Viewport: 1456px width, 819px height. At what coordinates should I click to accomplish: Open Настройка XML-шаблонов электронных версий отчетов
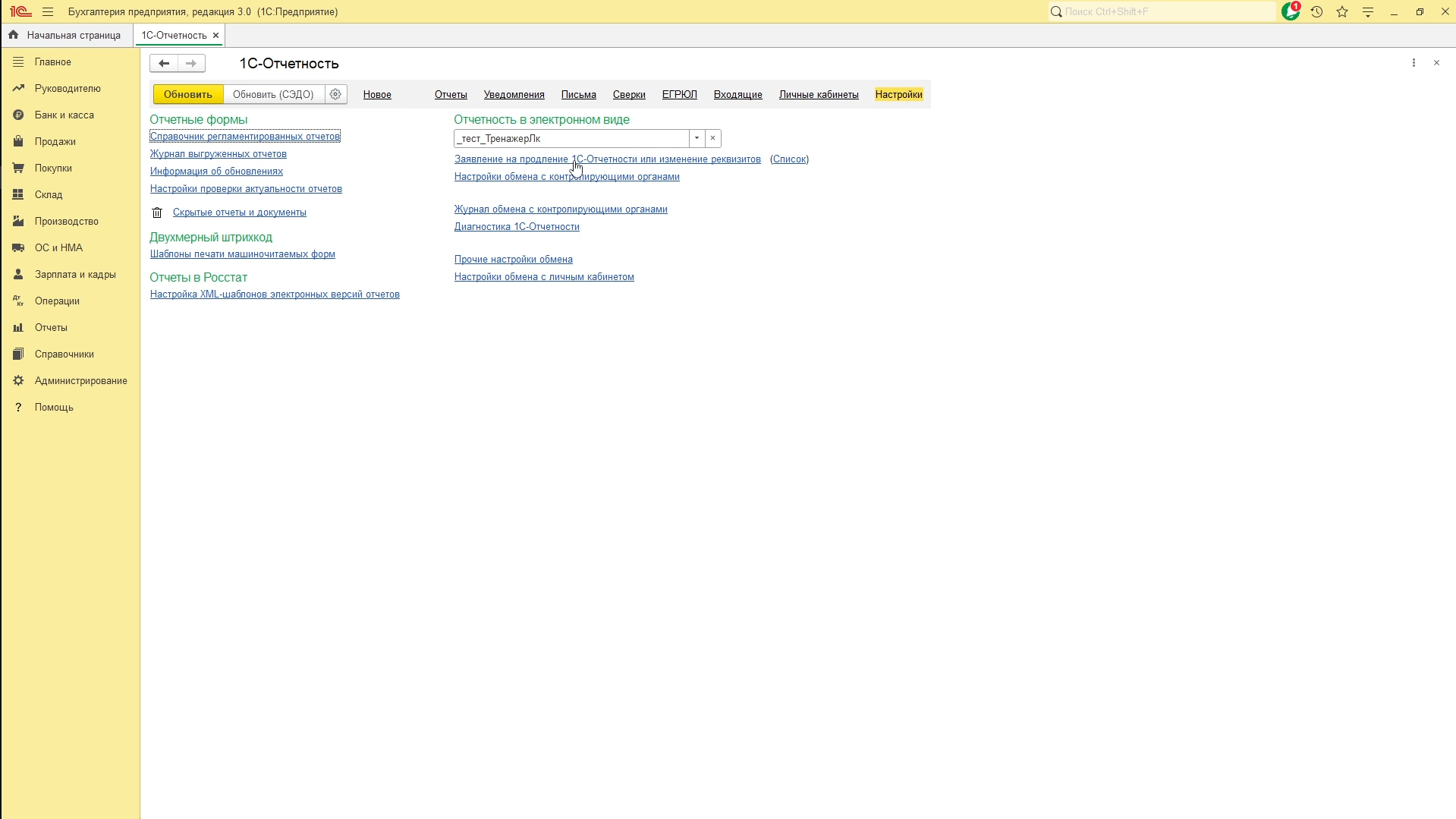pyautogui.click(x=275, y=295)
